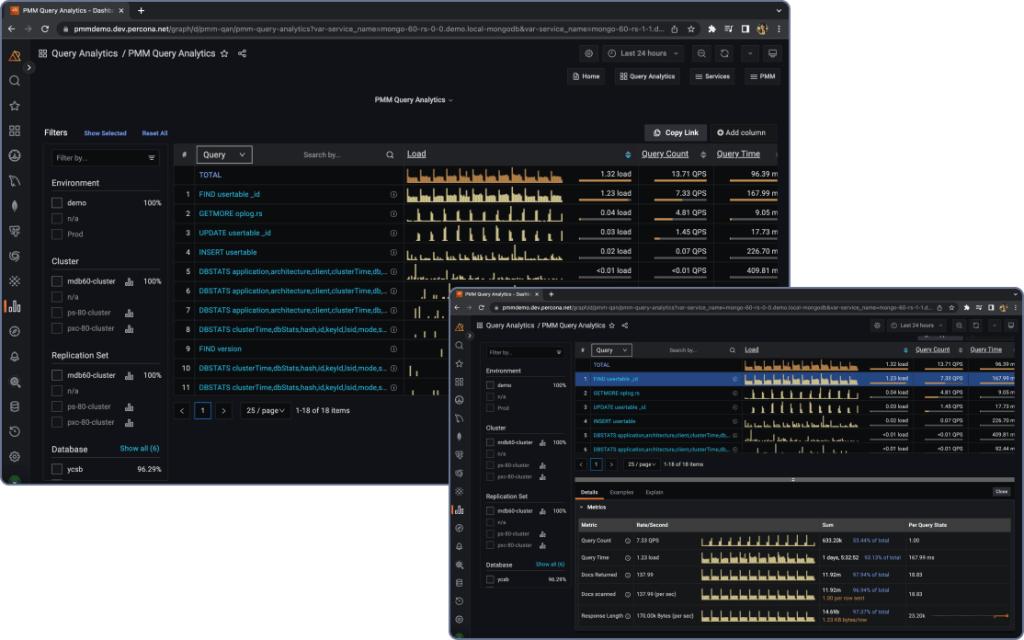Click info icon on FIND usertable _id row
This screenshot has height=640, width=1024.
tap(393, 195)
